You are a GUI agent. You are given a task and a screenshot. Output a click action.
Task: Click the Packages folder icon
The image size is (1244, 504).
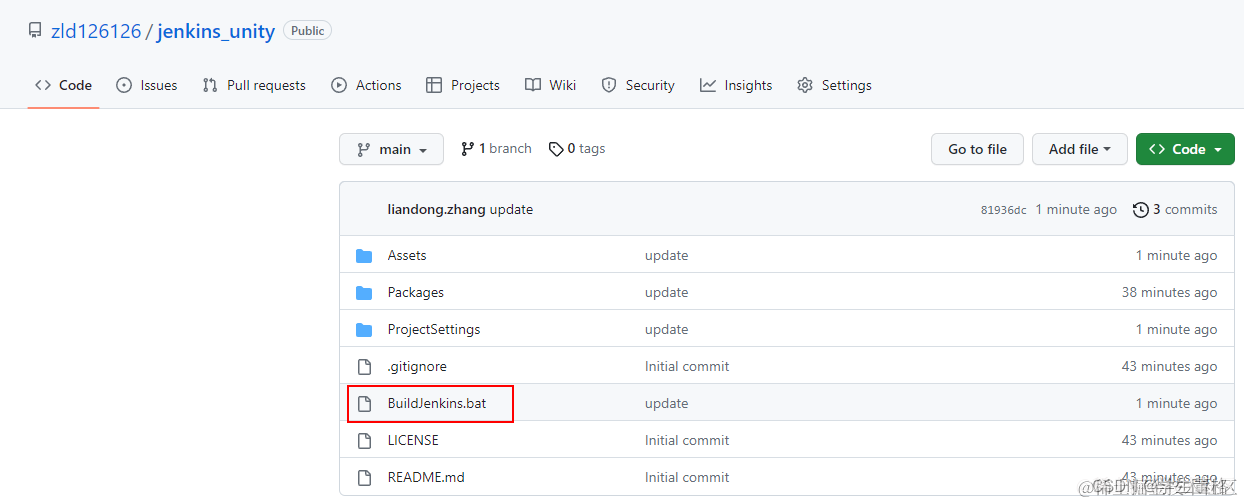click(x=364, y=292)
